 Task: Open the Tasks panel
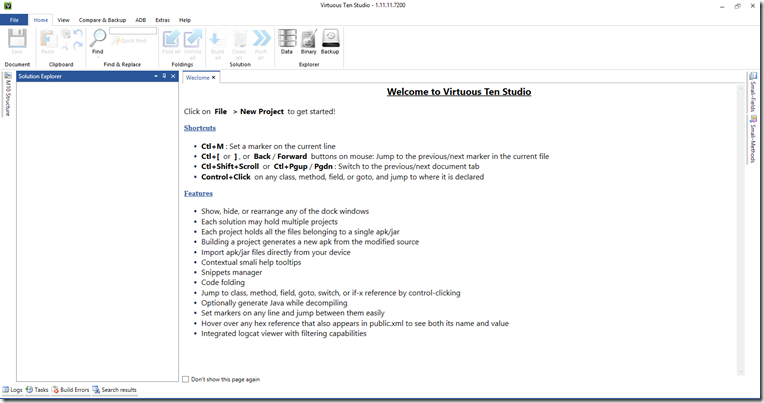point(37,390)
